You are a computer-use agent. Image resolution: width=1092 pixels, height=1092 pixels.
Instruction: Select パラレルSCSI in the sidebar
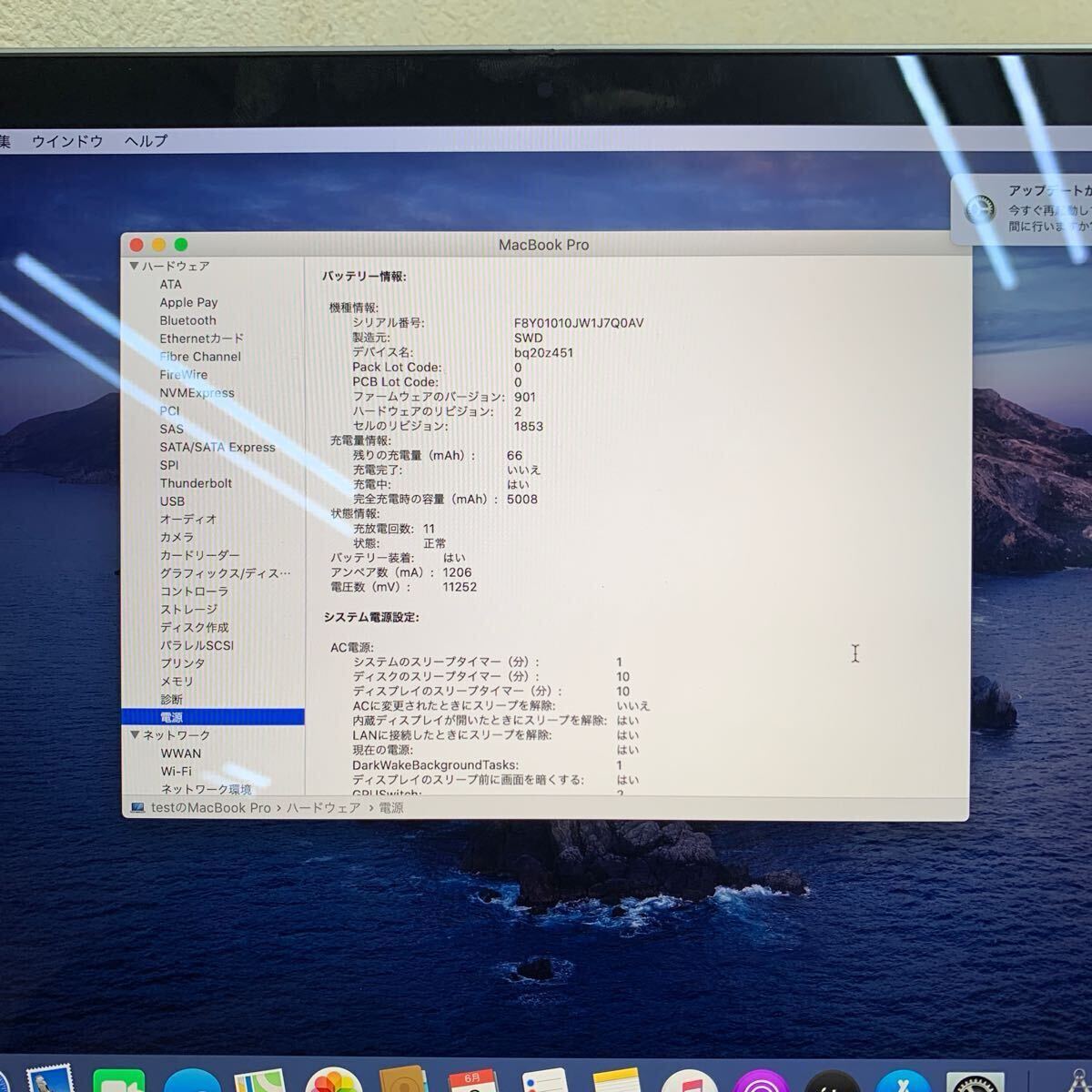pyautogui.click(x=197, y=645)
